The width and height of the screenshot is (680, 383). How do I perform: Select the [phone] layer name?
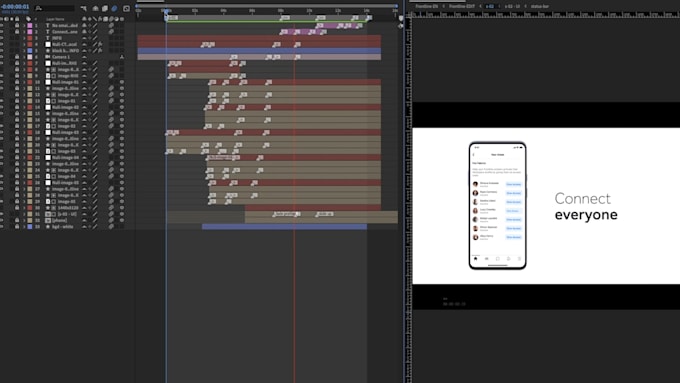pyautogui.click(x=60, y=220)
